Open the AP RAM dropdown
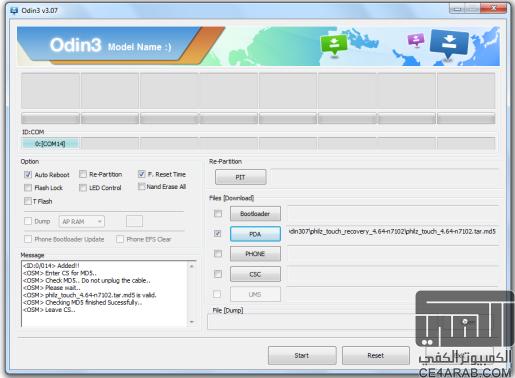 click(x=82, y=221)
